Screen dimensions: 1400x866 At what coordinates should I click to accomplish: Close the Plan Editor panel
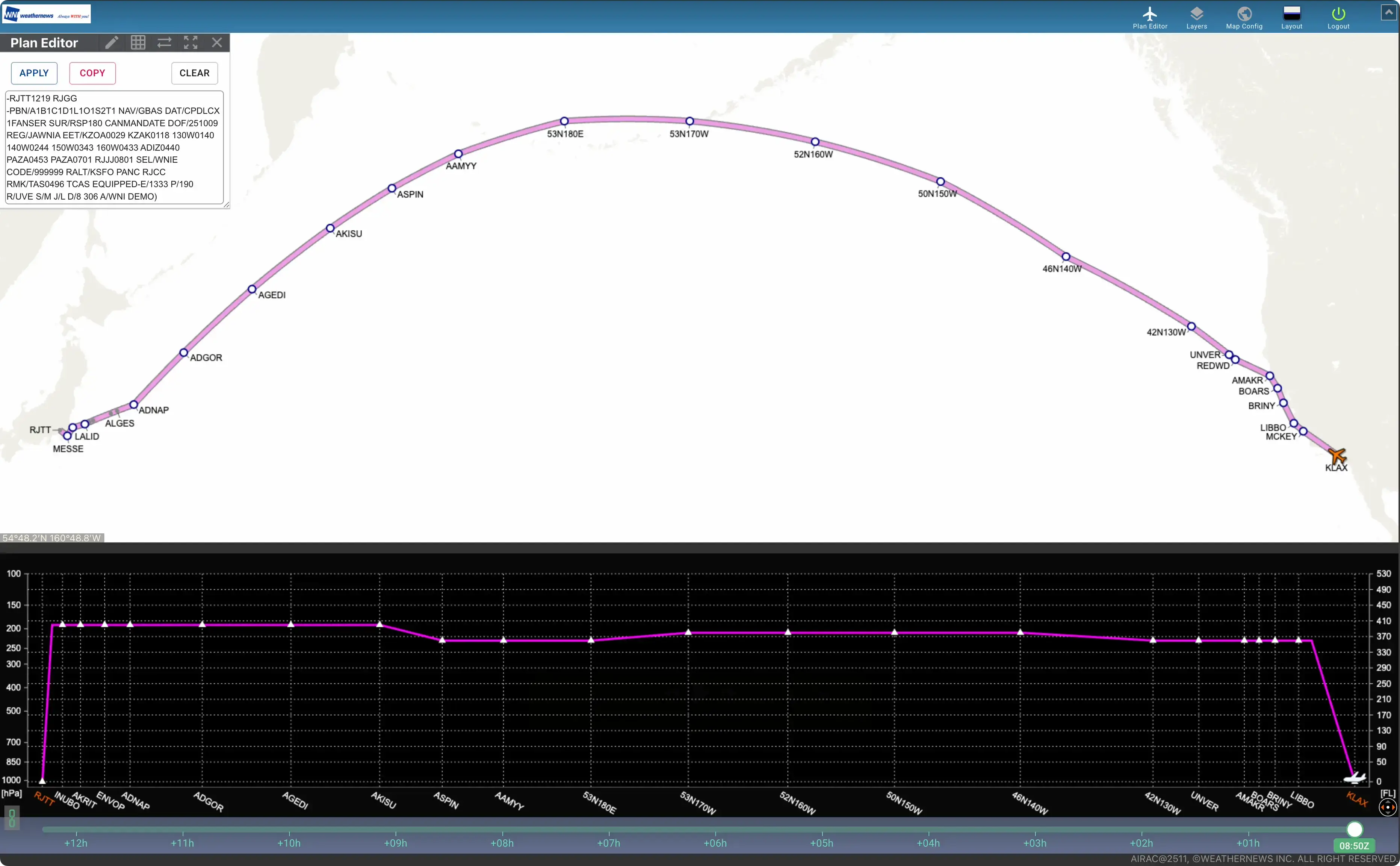tap(217, 42)
